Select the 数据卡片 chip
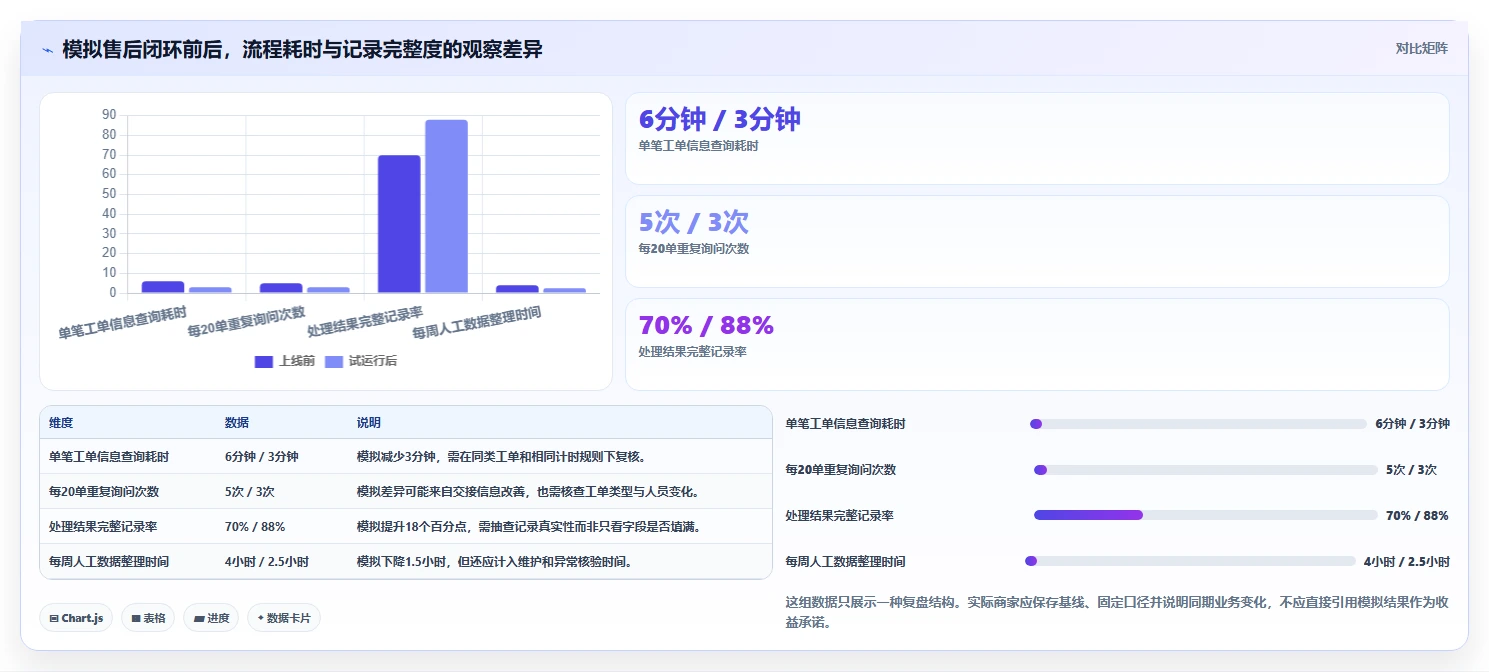Screen dimensions: 1489x672 coord(284,618)
